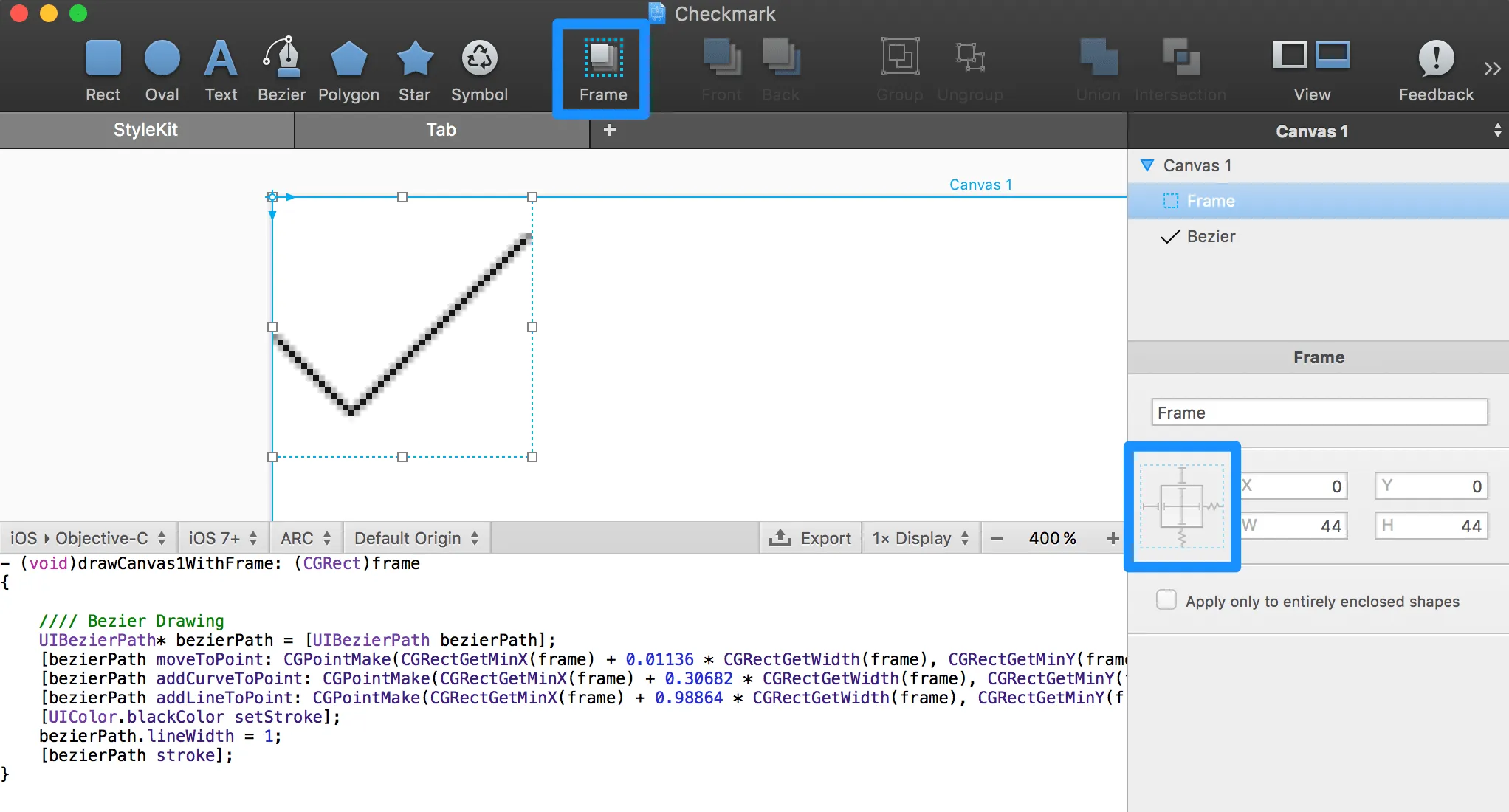Open the Feedback panel

(x=1433, y=66)
